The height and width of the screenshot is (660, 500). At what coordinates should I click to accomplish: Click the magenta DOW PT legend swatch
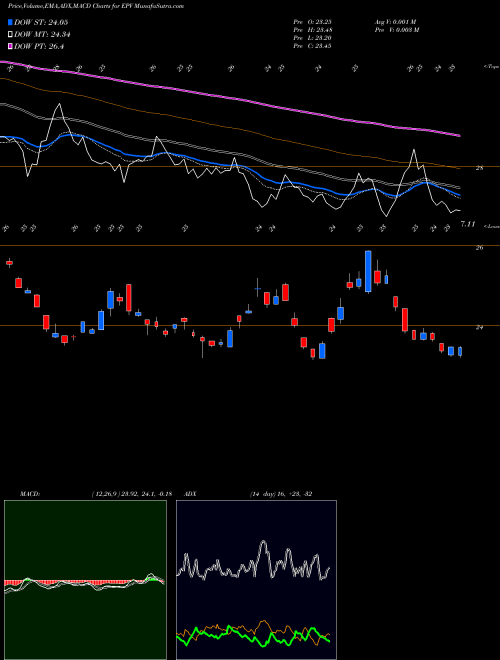(x=11, y=46)
